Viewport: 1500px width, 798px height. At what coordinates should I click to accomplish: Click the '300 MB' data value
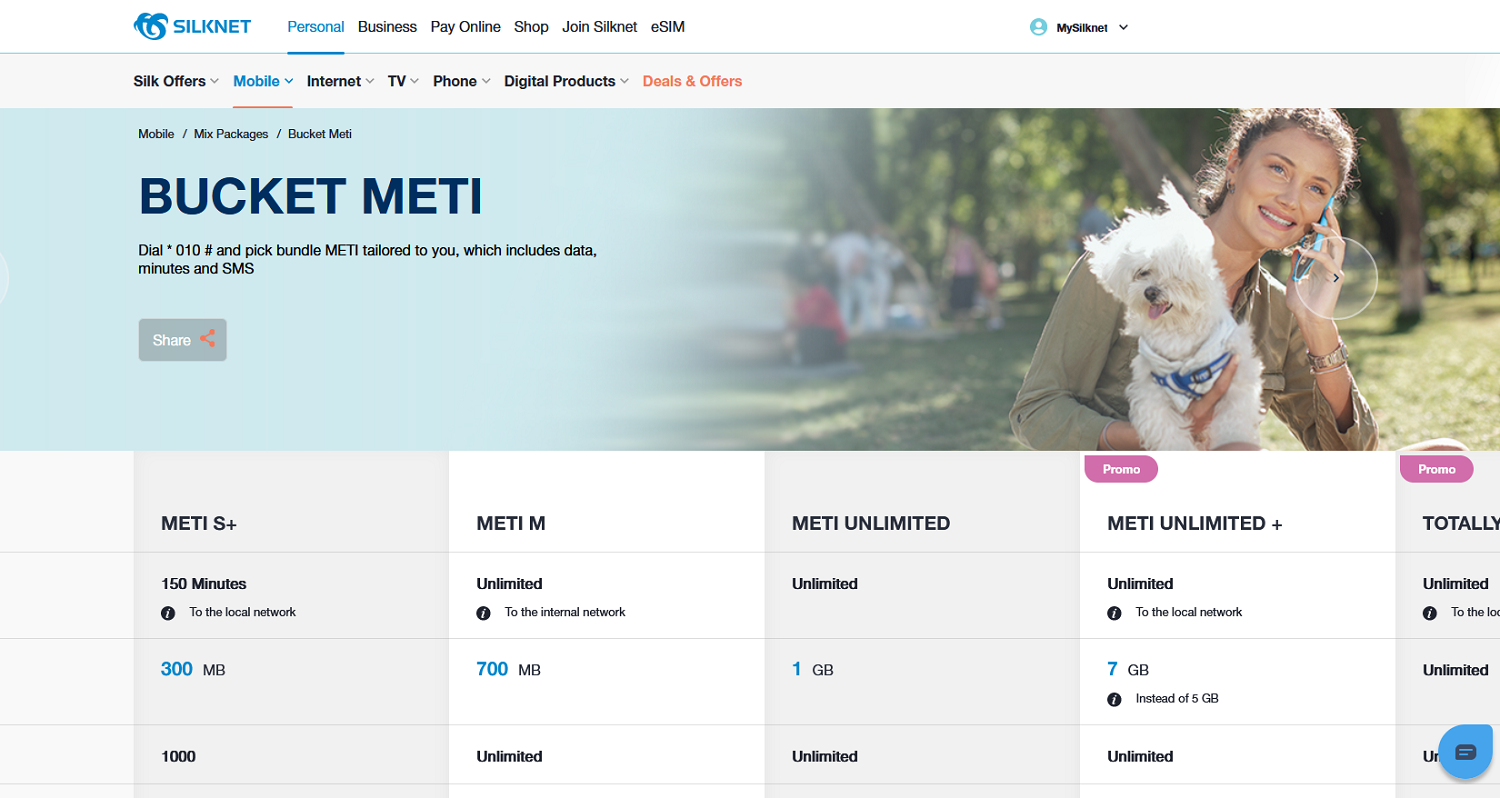click(x=193, y=669)
